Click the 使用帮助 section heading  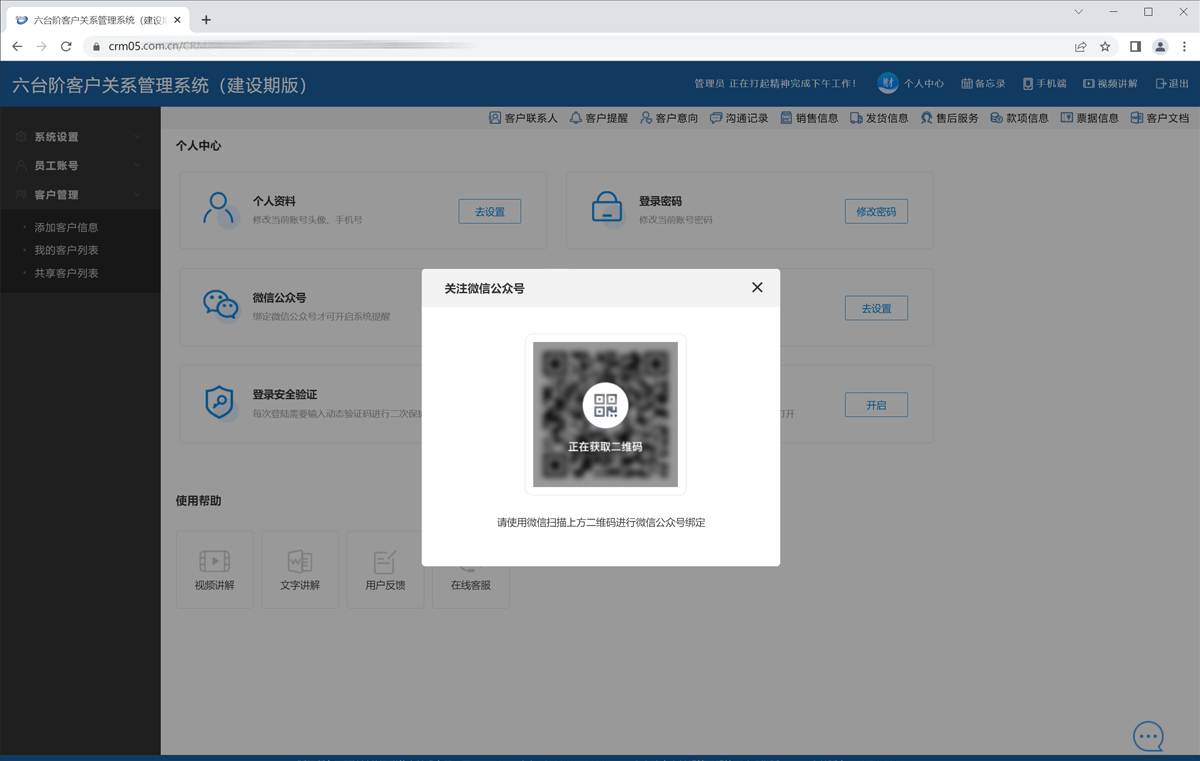[198, 501]
